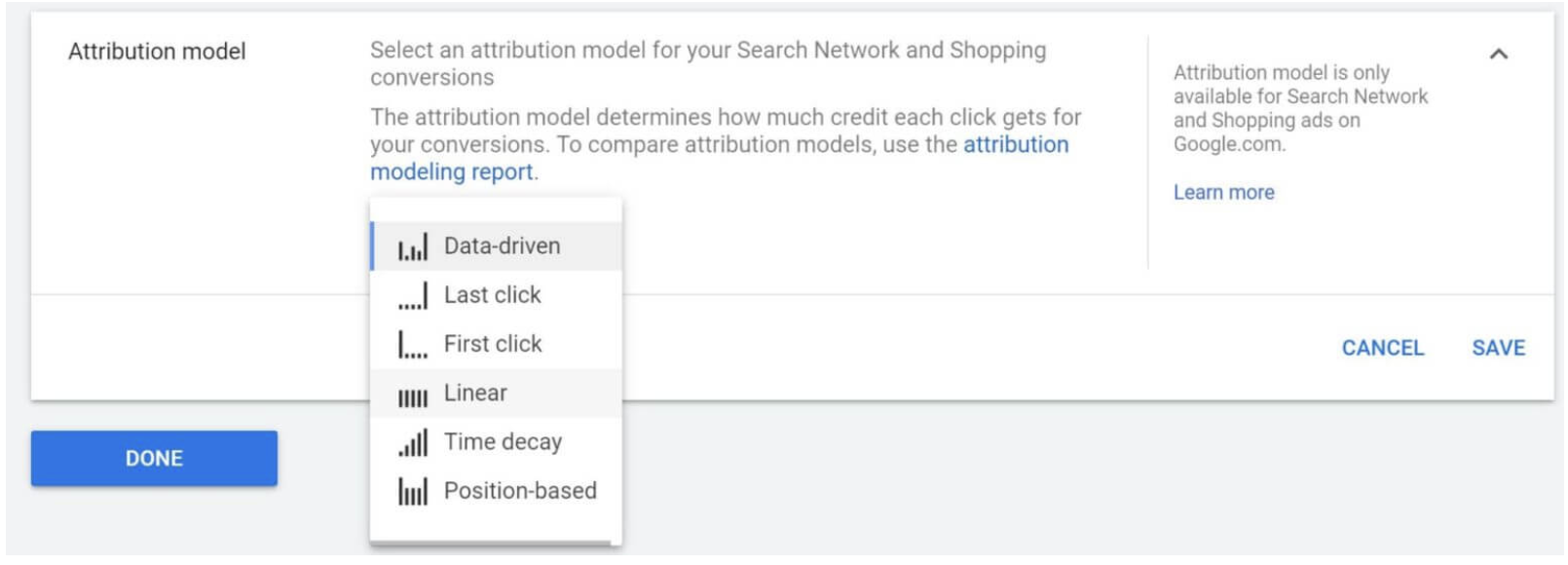
Task: Click the Position-based model icon
Action: tap(413, 492)
